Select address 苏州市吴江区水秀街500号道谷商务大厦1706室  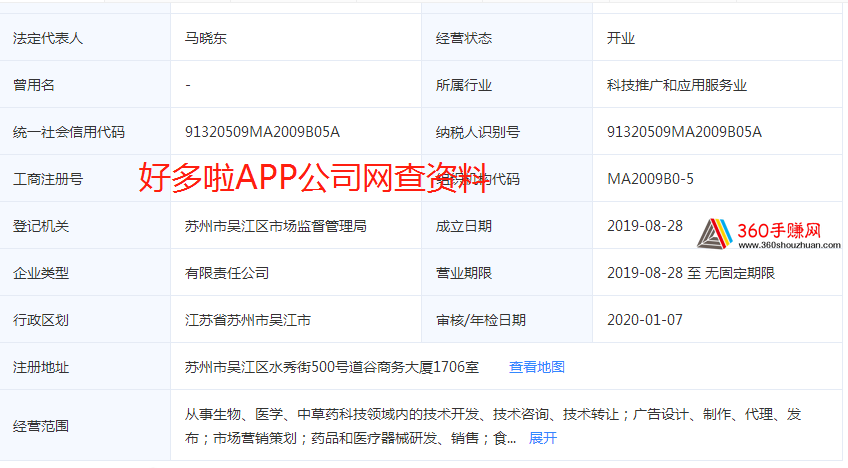click(332, 367)
